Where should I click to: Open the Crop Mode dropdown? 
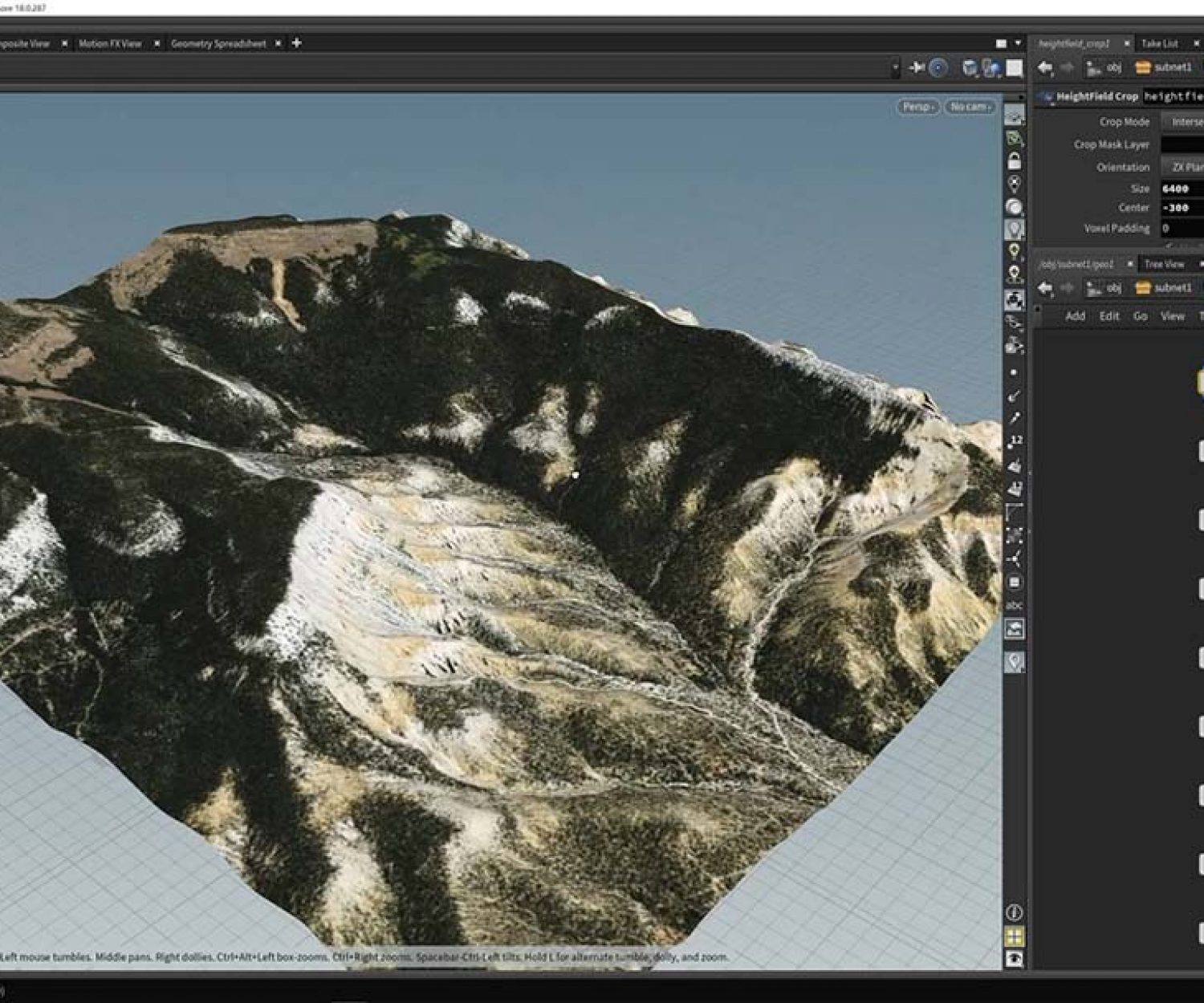[x=1183, y=122]
